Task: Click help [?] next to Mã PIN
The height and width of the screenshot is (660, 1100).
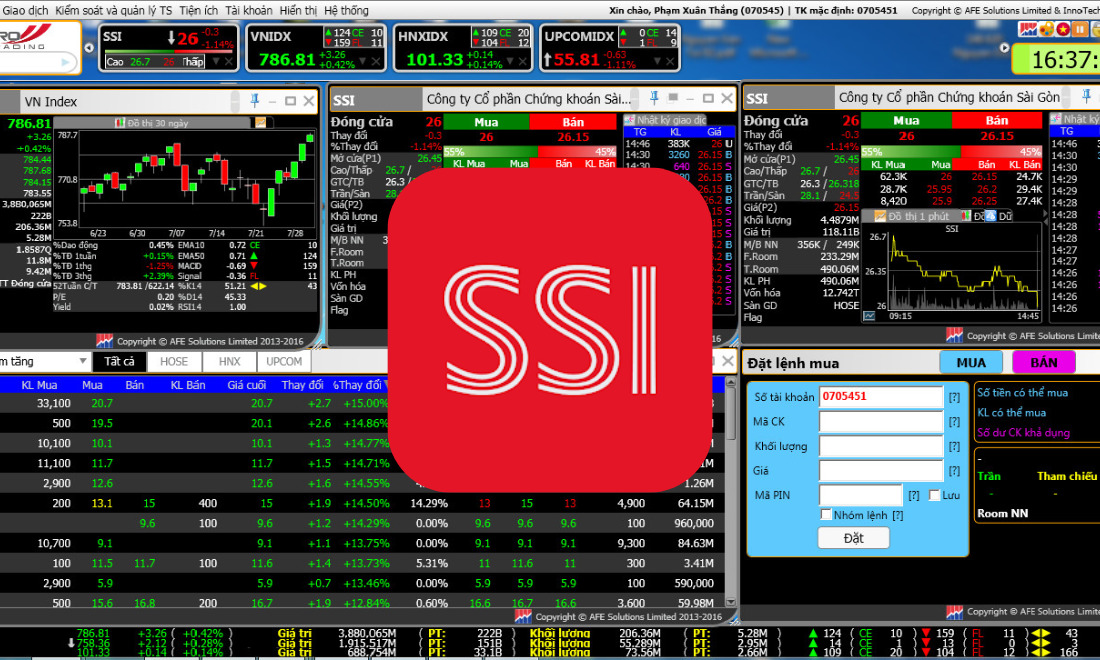Action: pos(913,495)
